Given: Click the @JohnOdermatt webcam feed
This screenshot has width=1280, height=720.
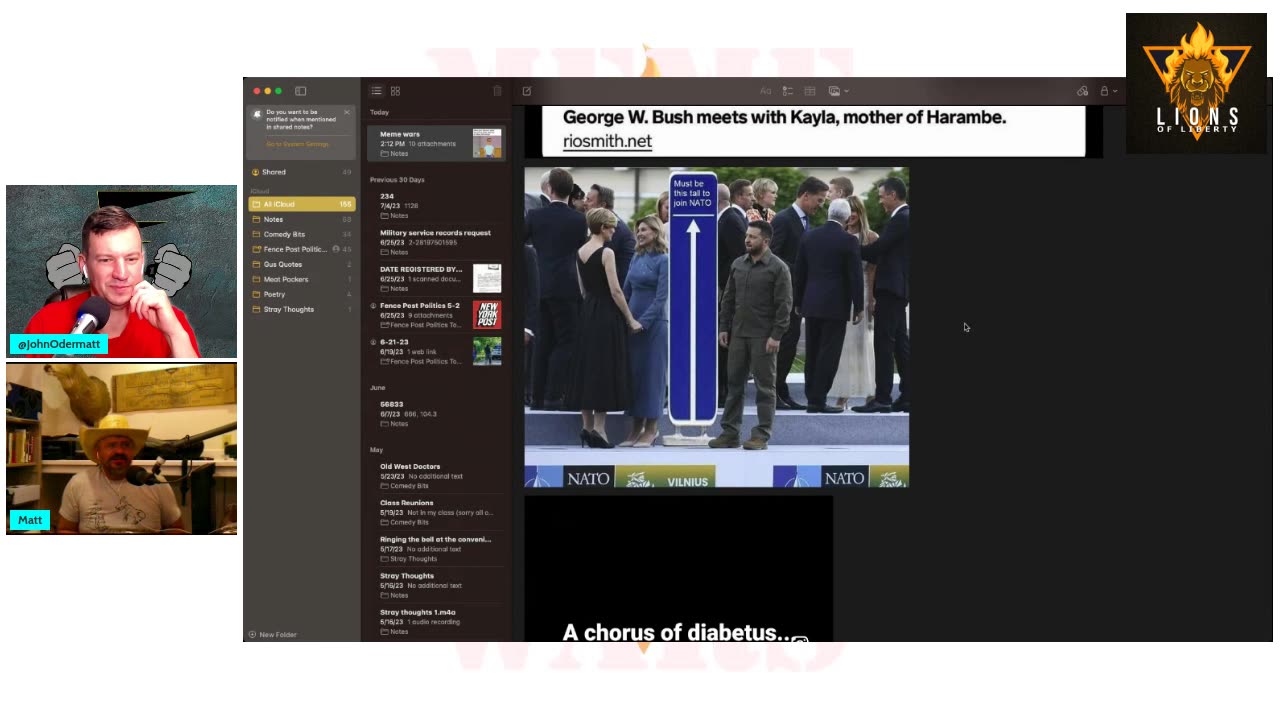Looking at the screenshot, I should [x=121, y=271].
